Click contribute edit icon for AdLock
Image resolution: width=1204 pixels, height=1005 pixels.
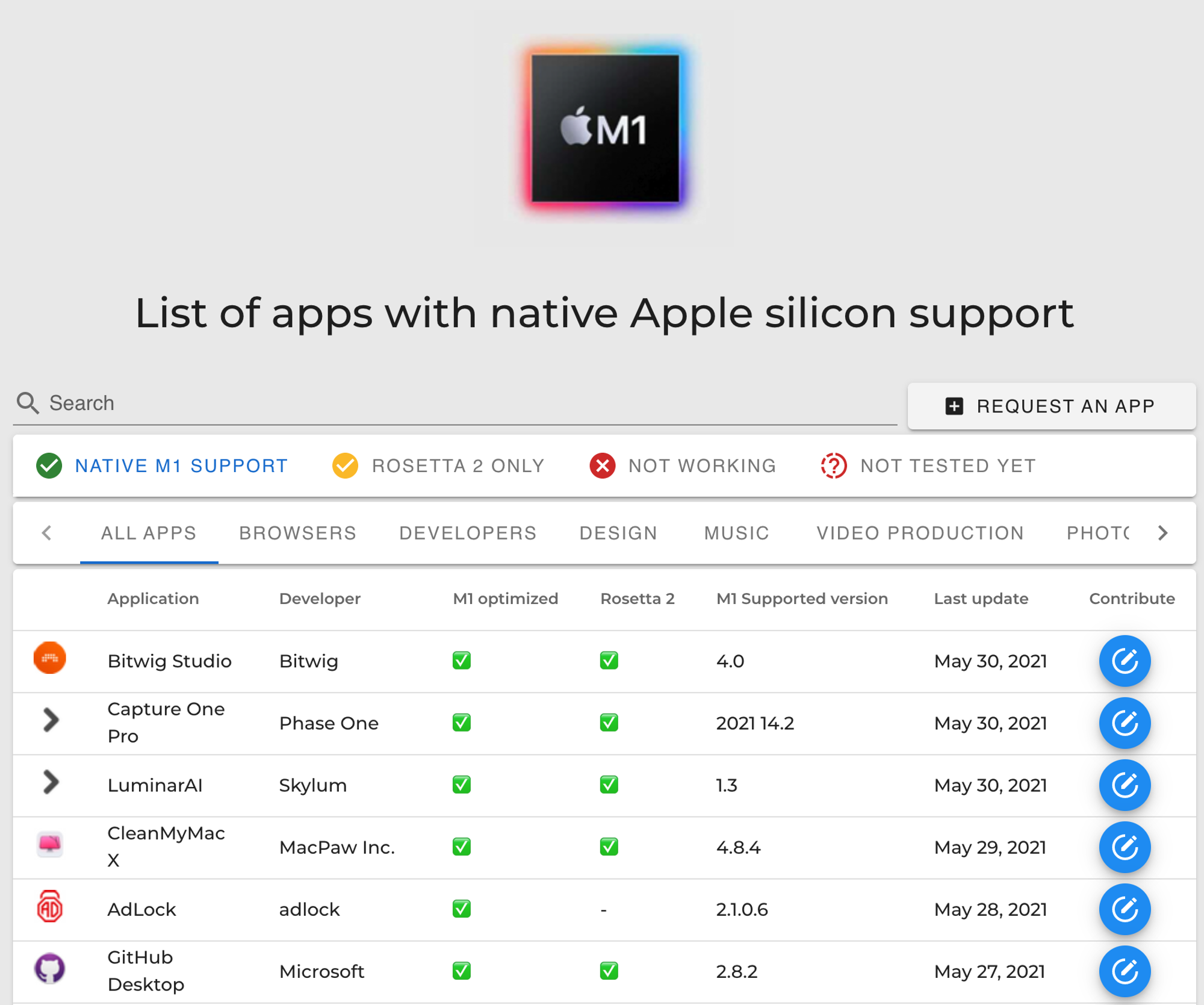(x=1124, y=909)
